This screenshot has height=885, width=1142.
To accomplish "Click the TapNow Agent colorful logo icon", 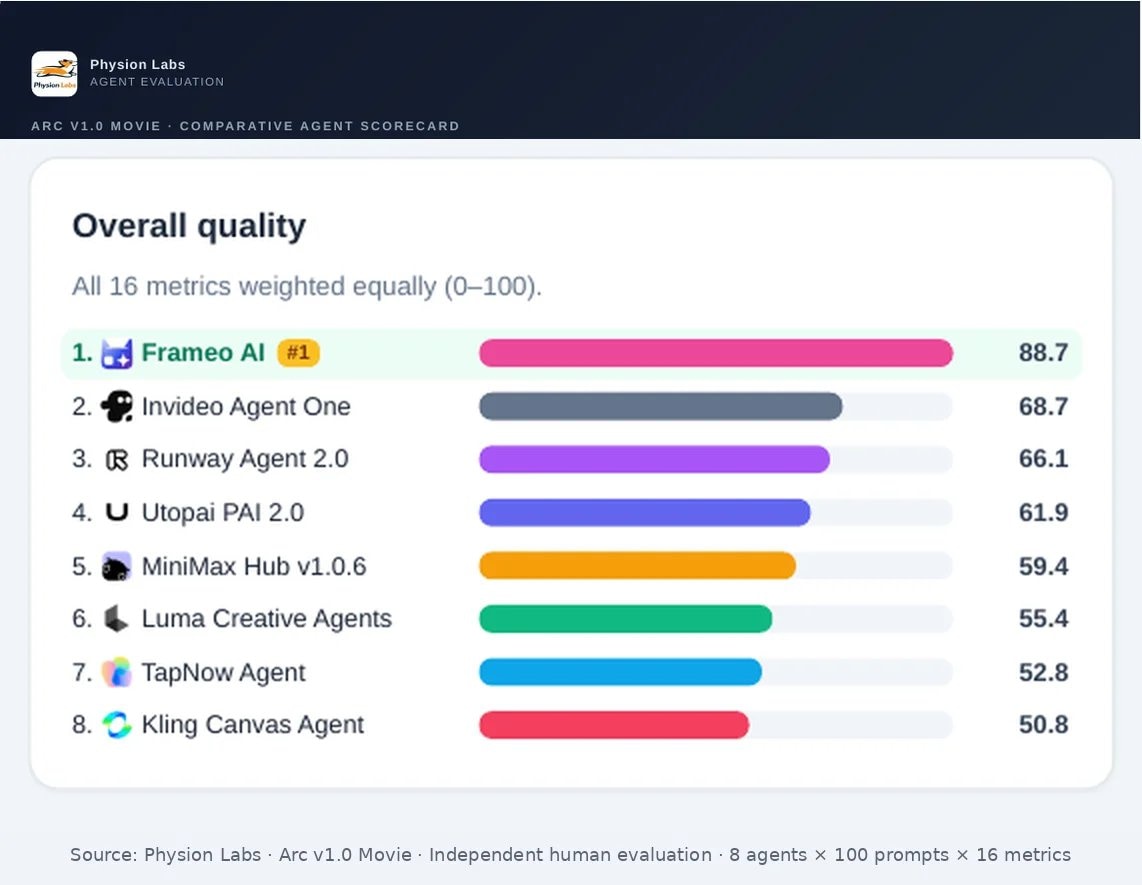I will (x=117, y=672).
